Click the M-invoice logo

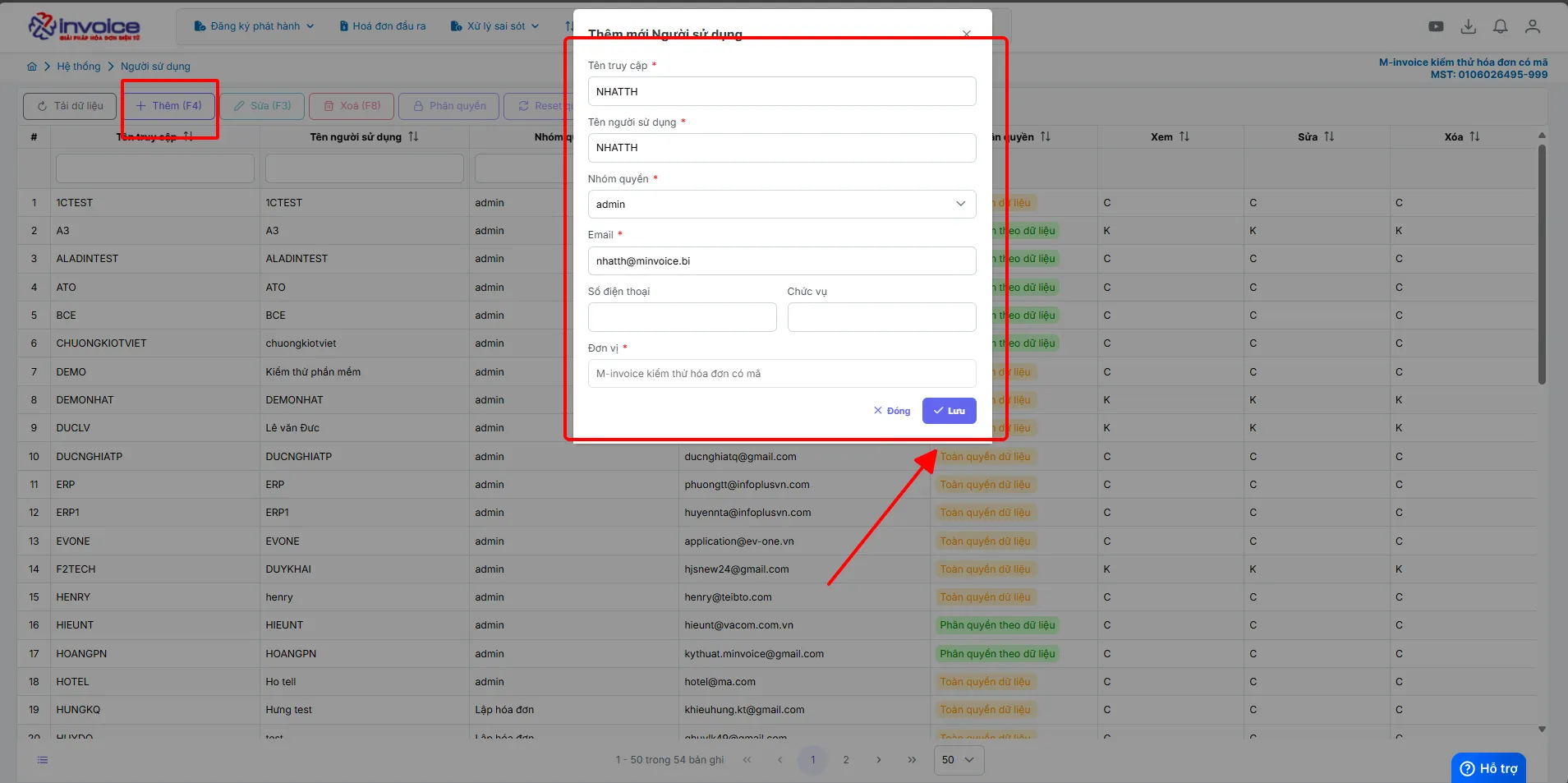tap(84, 26)
